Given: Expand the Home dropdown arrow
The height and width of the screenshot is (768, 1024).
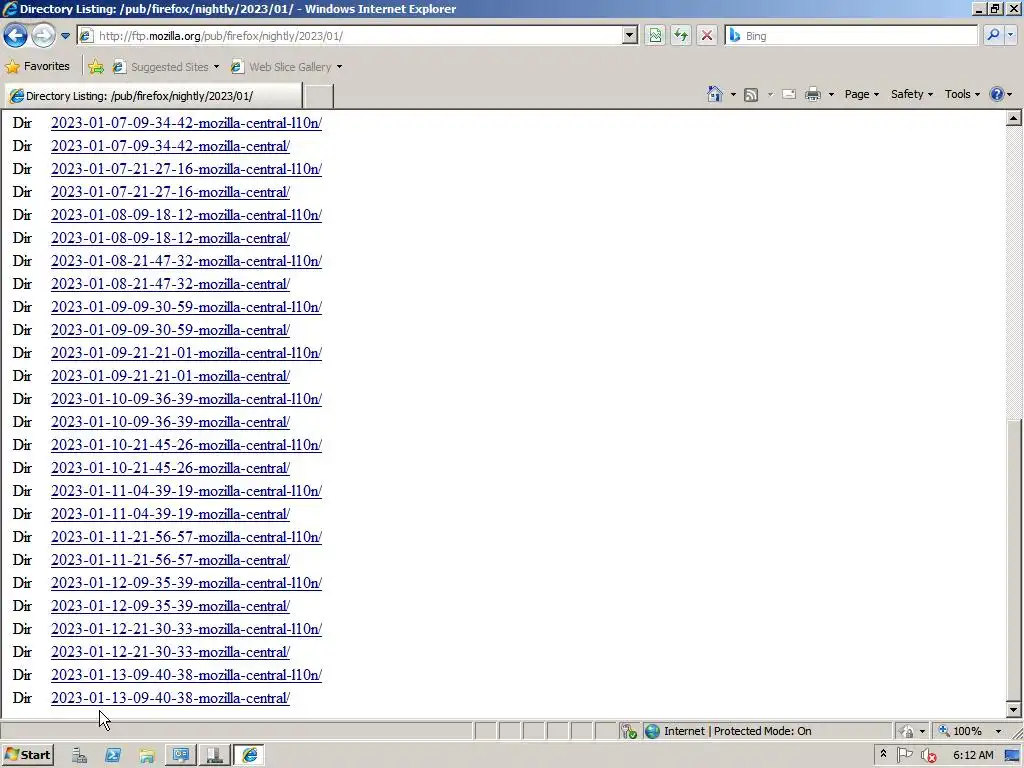Looking at the screenshot, I should coord(733,95).
